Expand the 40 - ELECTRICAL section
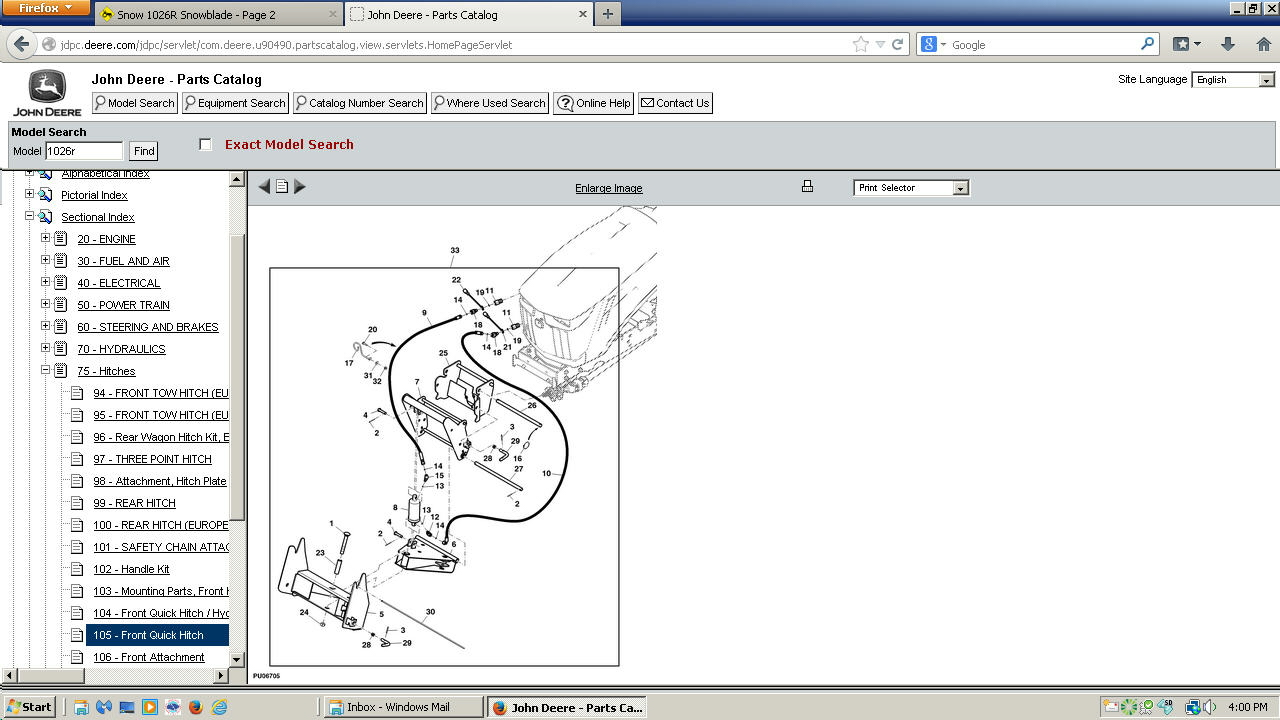The height and width of the screenshot is (720, 1280). (x=45, y=282)
